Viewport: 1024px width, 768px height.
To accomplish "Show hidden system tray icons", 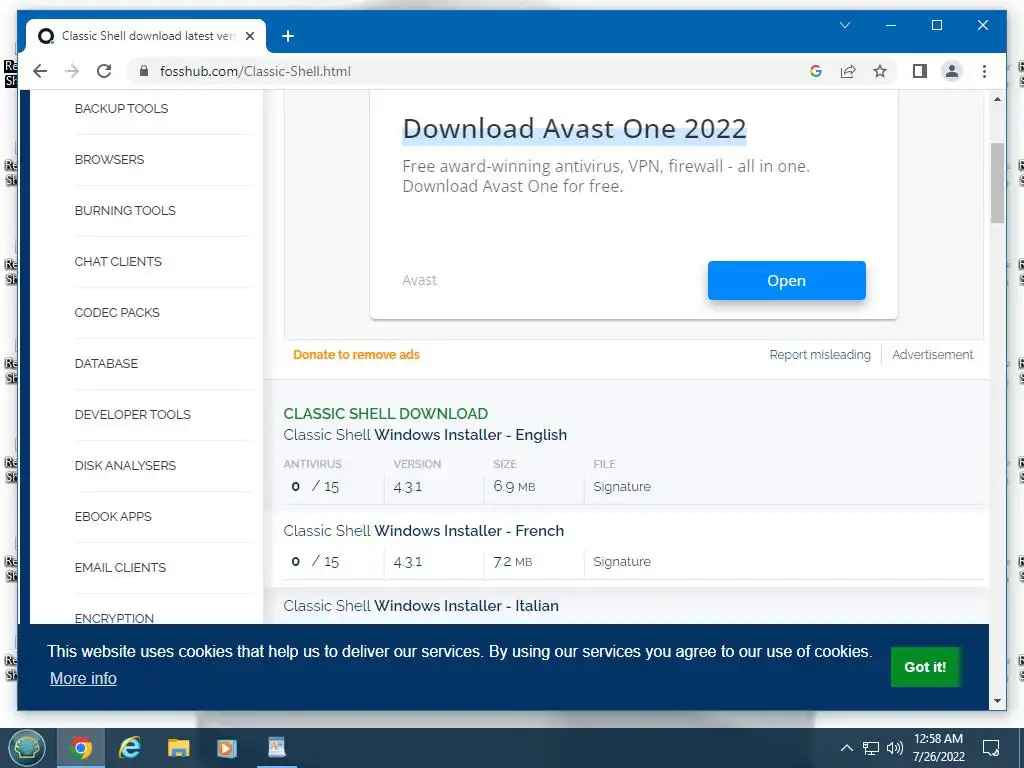I will point(846,748).
